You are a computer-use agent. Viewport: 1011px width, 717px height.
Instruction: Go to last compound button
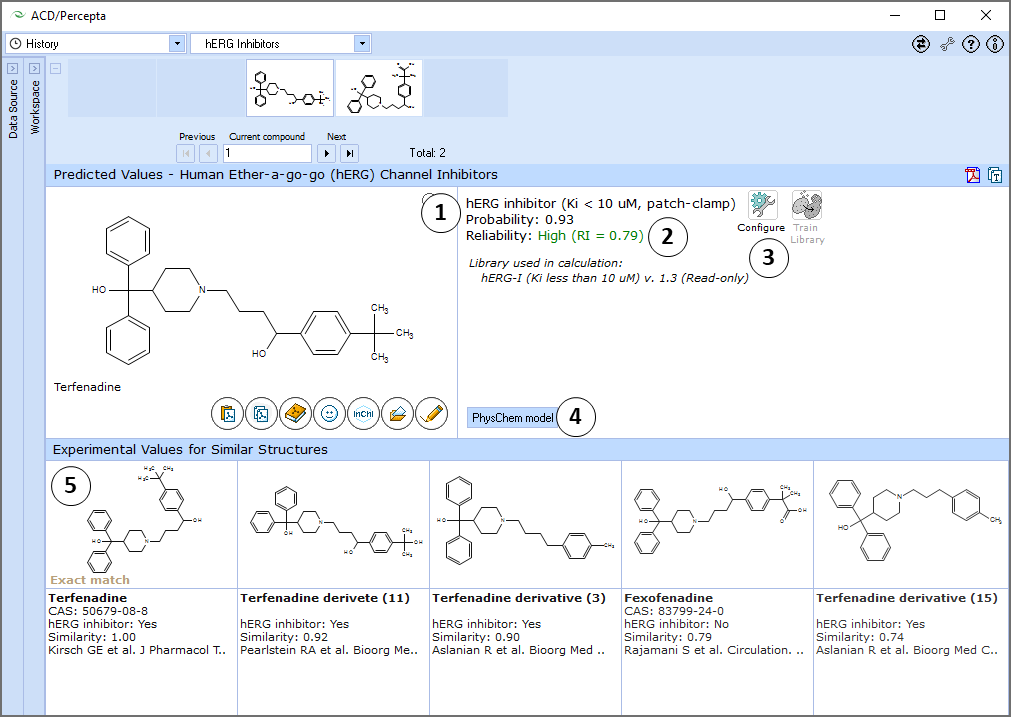pos(349,153)
